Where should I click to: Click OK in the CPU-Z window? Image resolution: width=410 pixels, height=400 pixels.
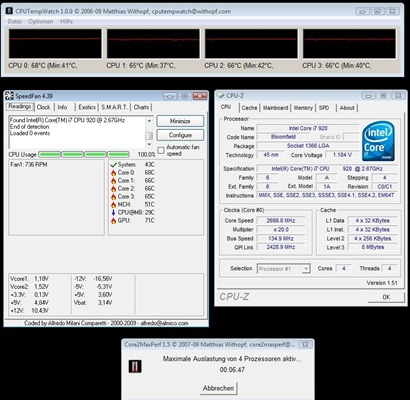tap(386, 297)
